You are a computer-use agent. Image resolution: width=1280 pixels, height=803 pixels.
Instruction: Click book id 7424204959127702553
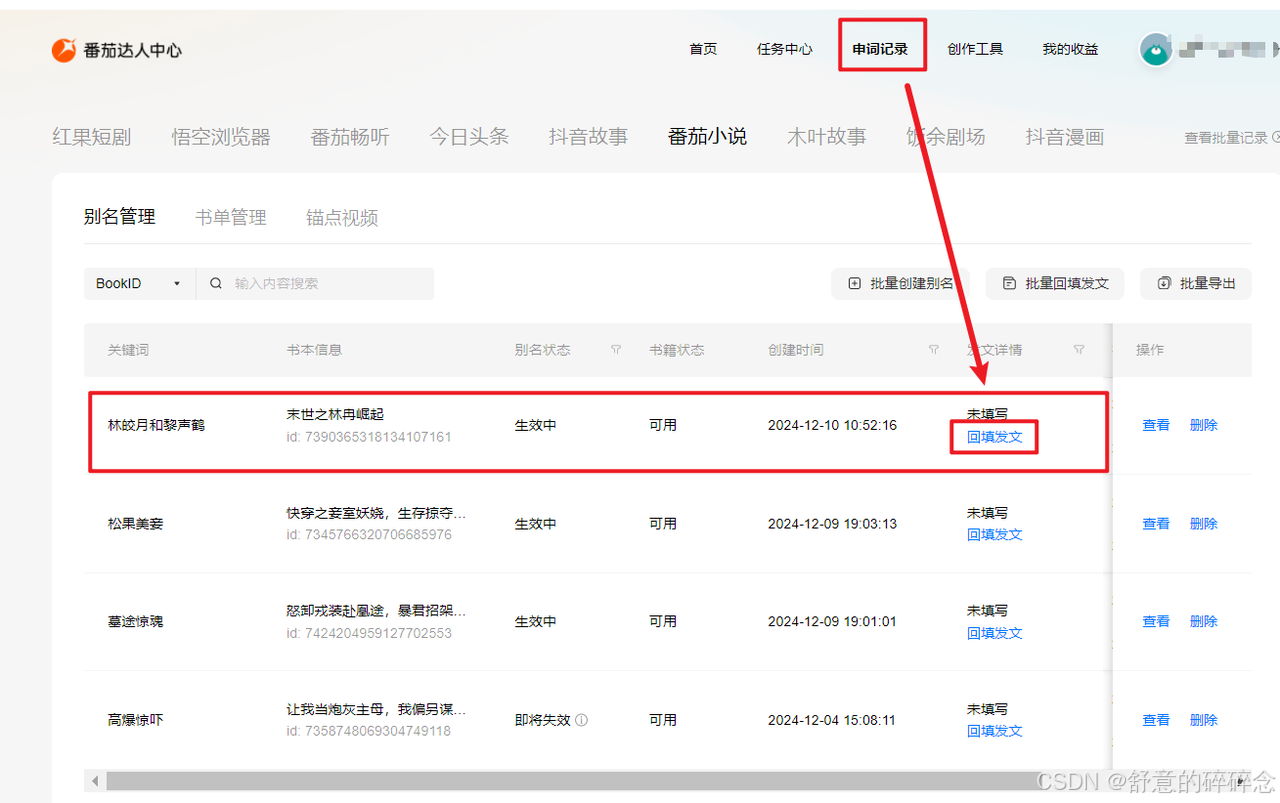369,633
